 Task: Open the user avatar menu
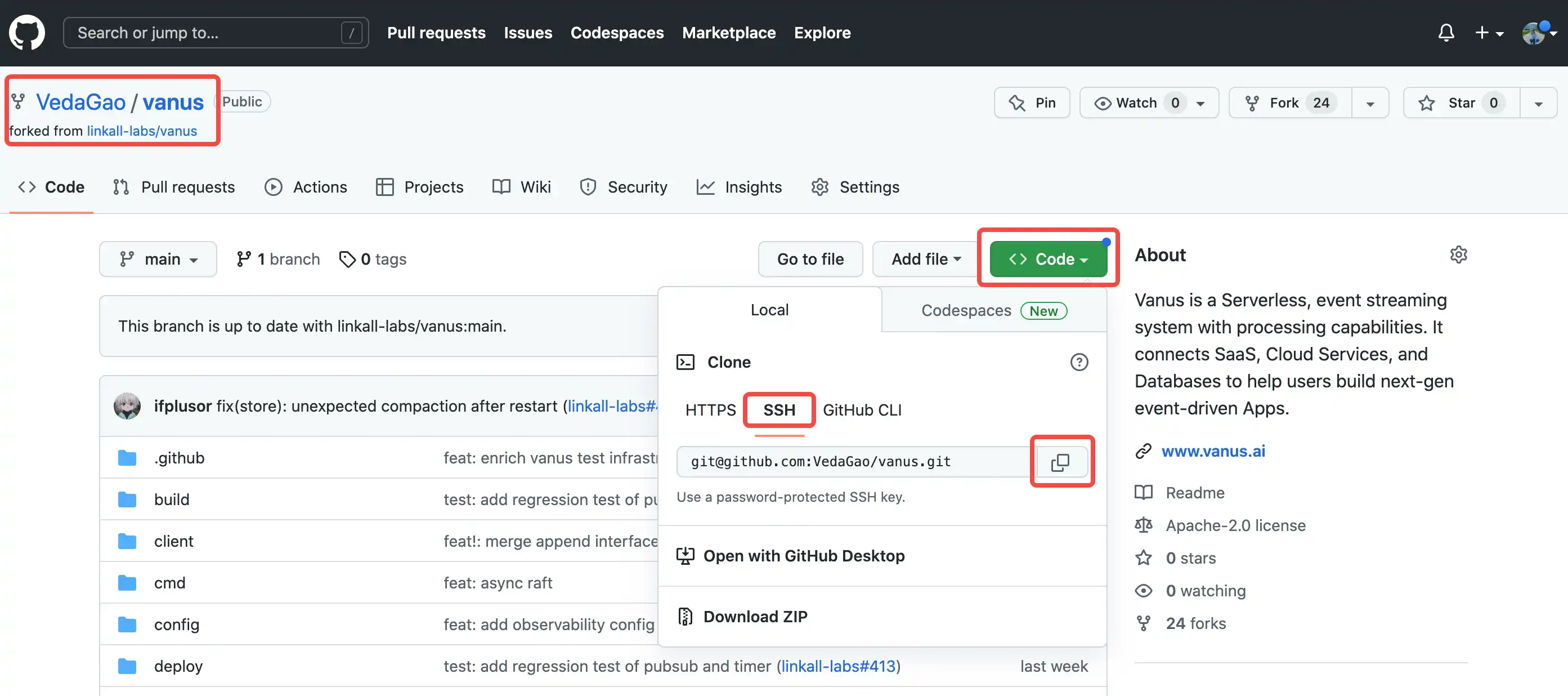coord(1539,33)
